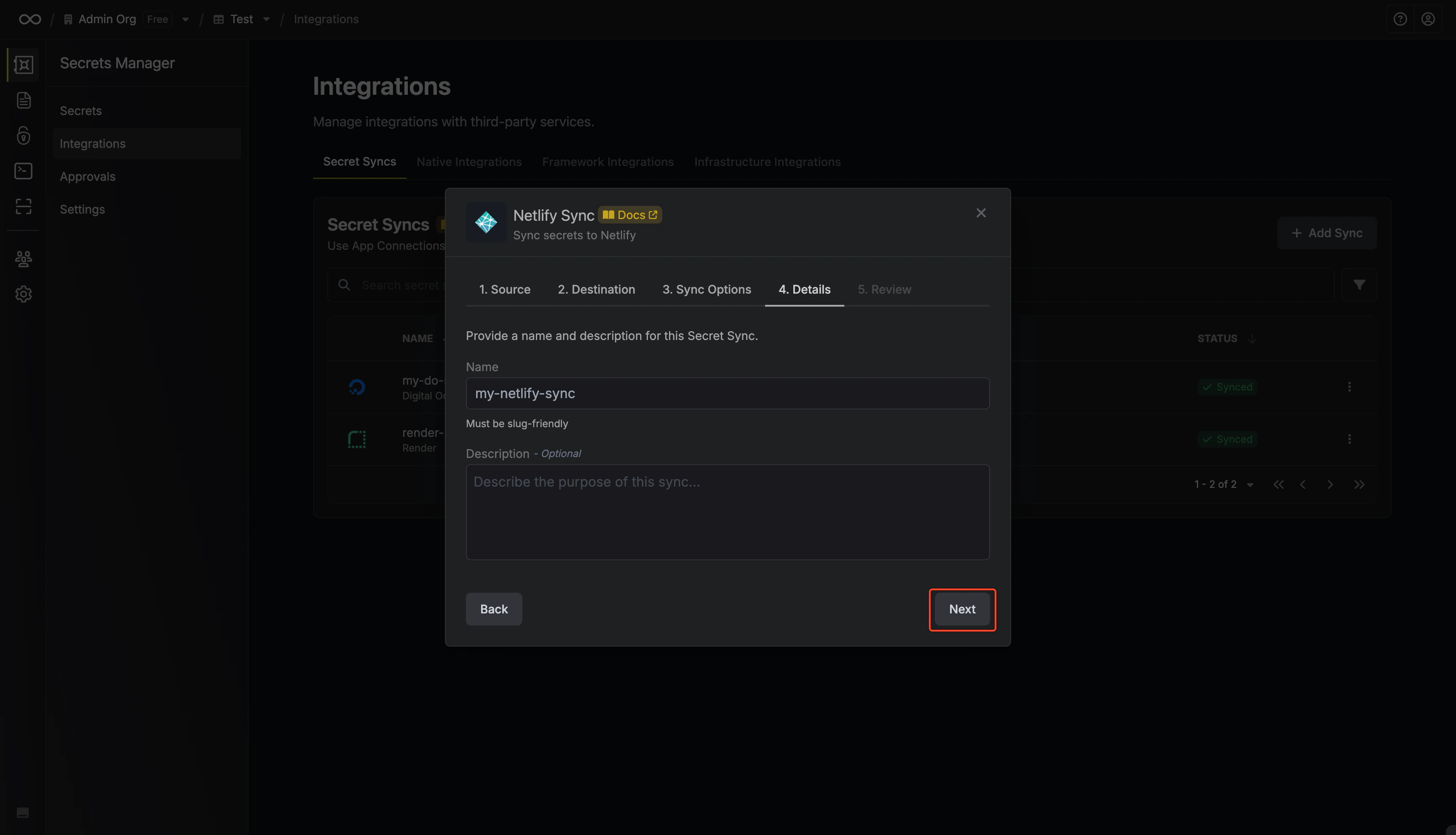
Task: Open Secrets Manager icon in left rail
Action: coord(24,65)
